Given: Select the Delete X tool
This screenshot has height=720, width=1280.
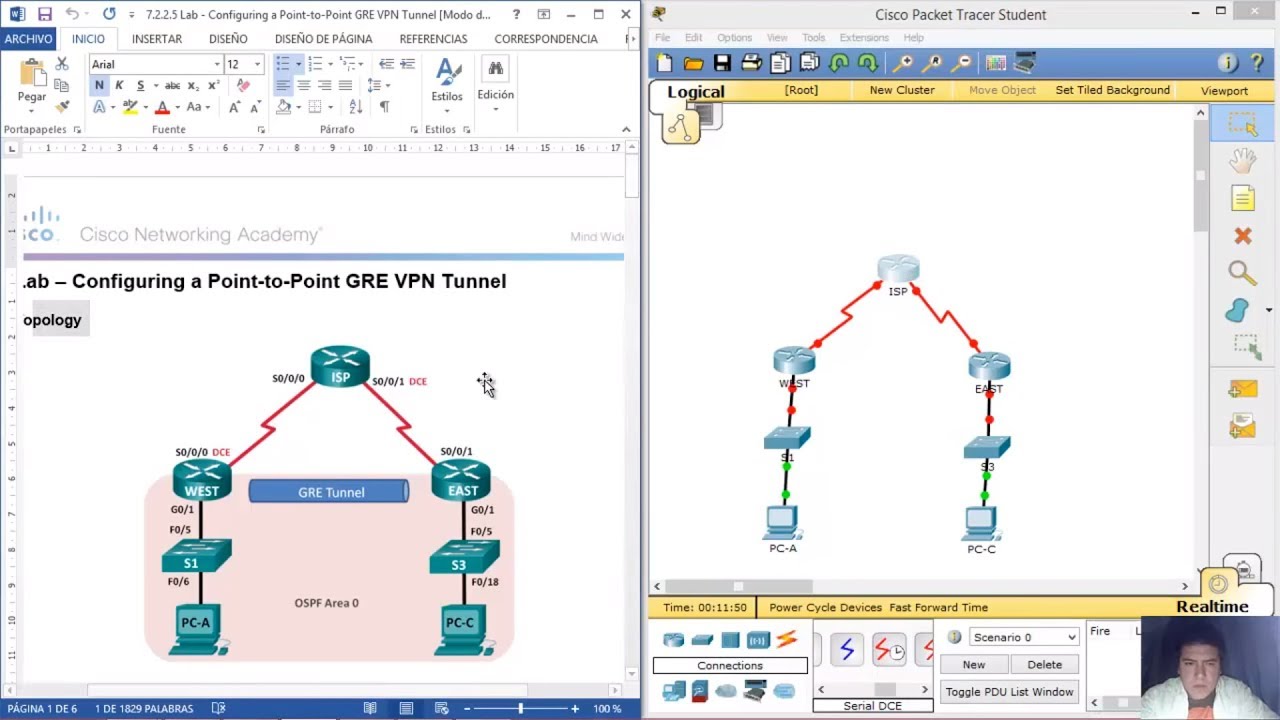Looking at the screenshot, I should pos(1243,236).
